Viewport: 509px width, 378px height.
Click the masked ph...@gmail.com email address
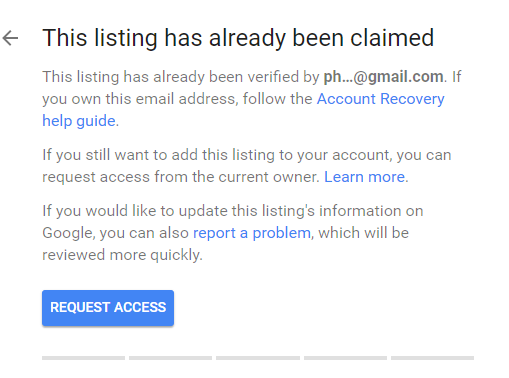point(383,77)
